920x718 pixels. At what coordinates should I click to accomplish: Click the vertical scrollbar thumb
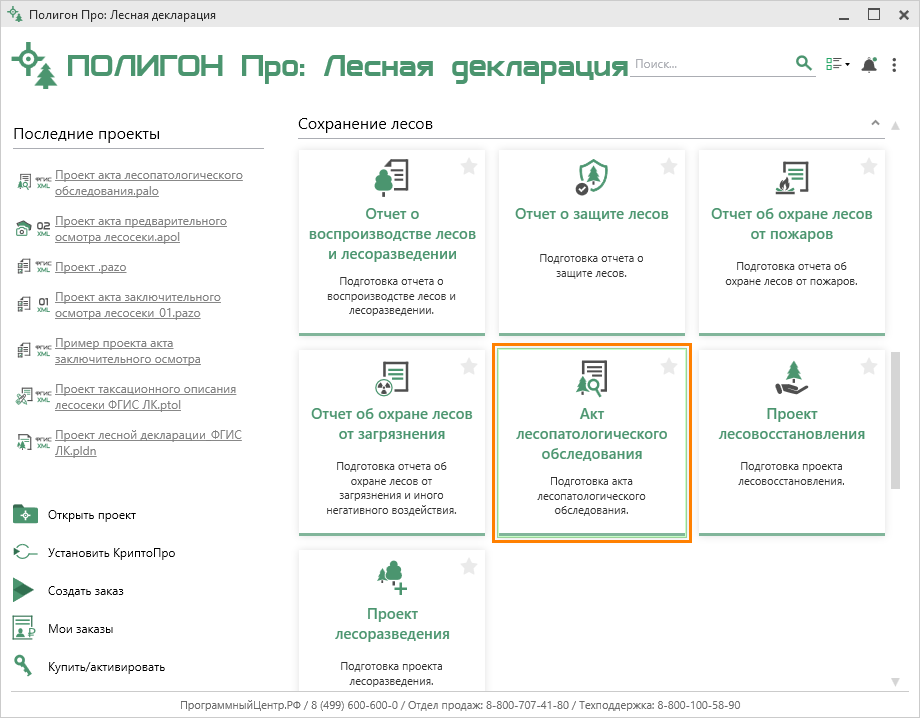[895, 420]
